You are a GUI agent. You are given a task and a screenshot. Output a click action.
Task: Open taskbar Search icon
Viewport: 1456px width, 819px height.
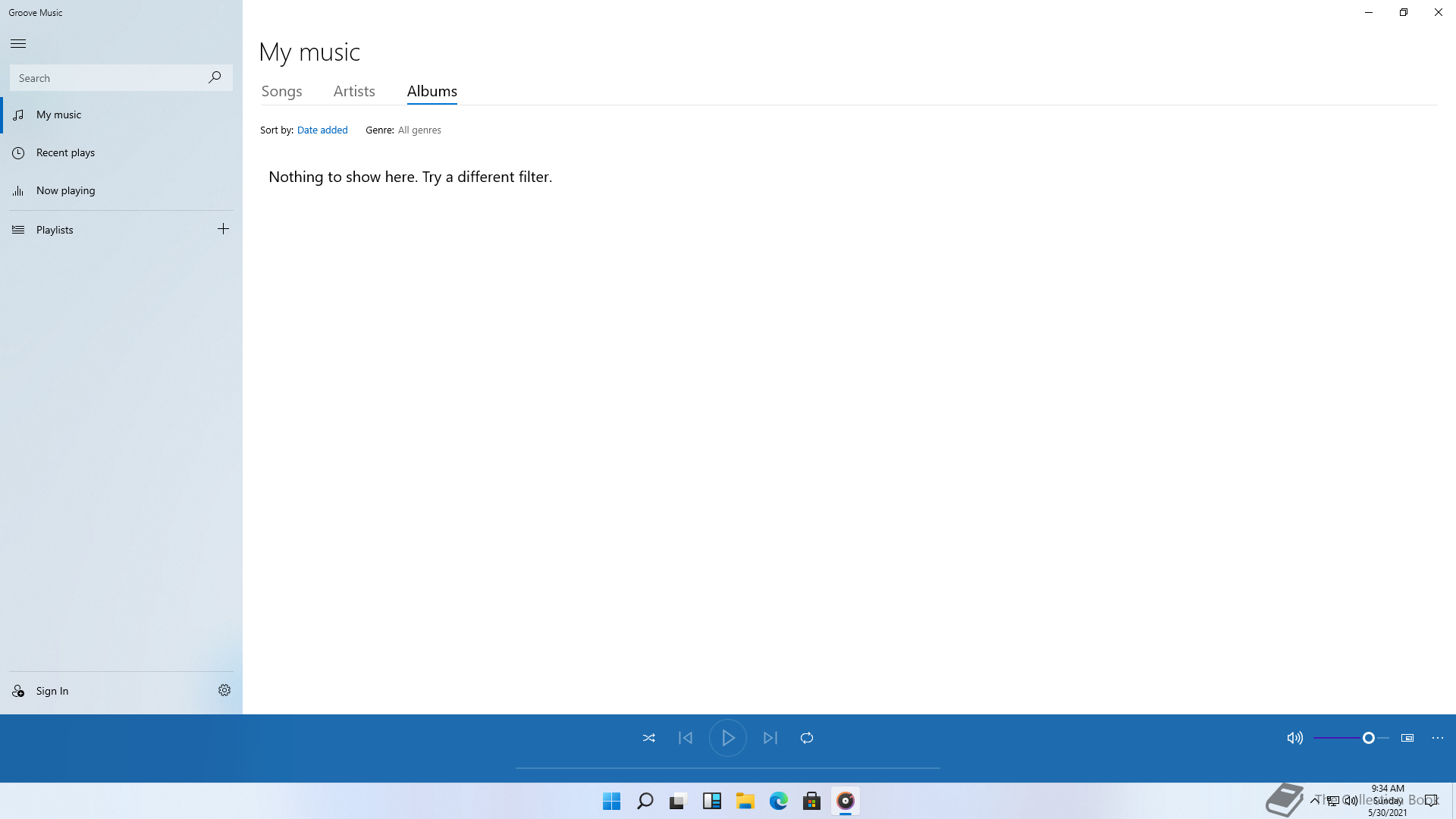645,801
